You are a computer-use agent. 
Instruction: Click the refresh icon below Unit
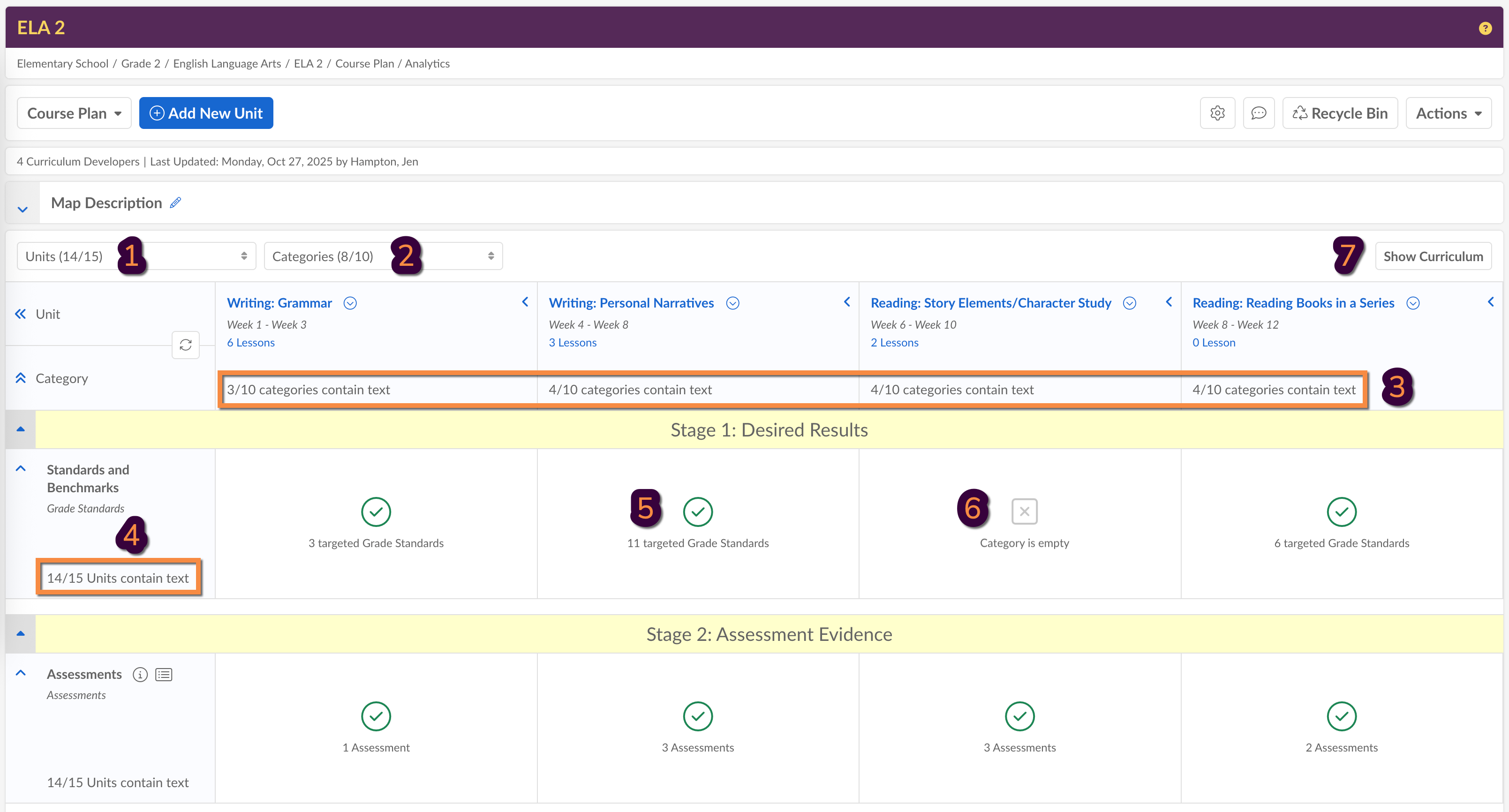pyautogui.click(x=185, y=345)
